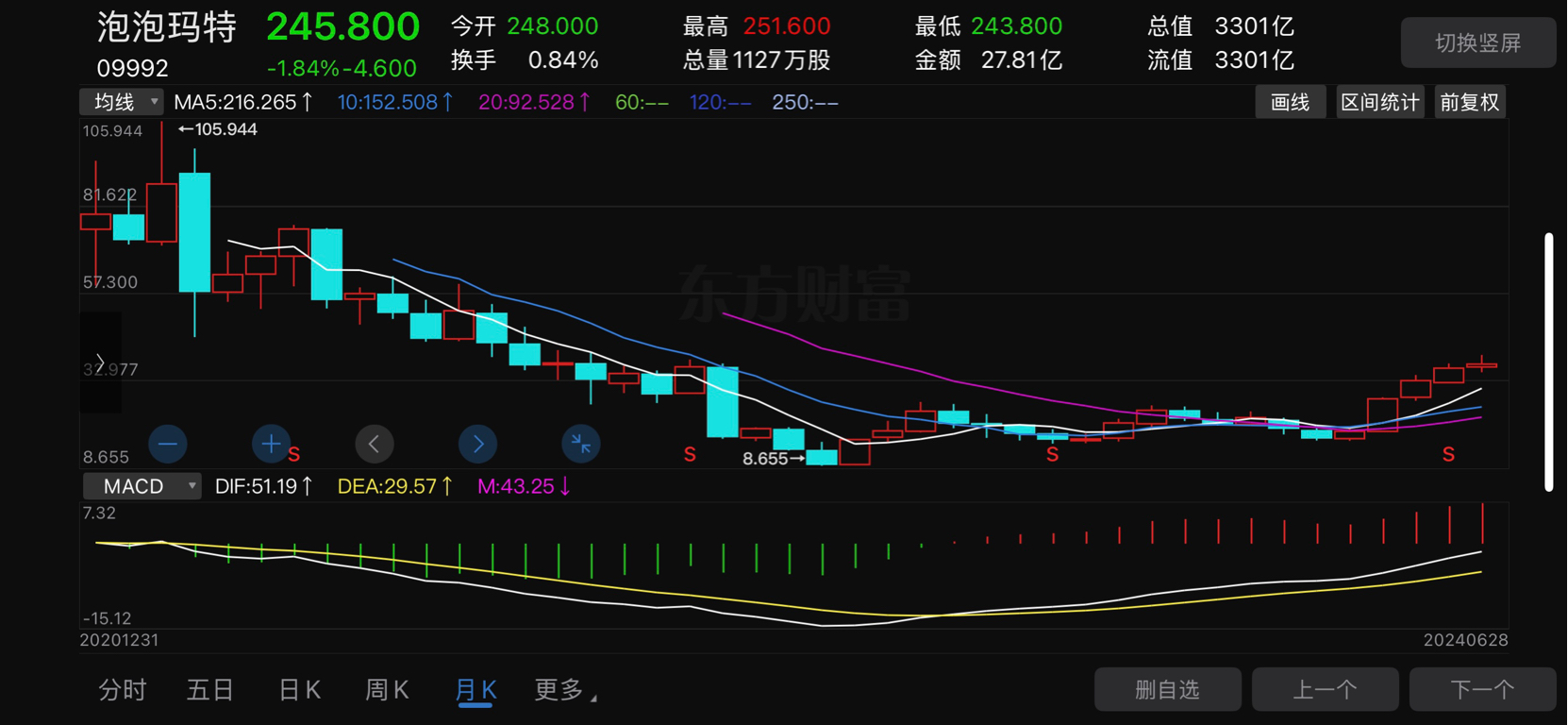Move chart left with back arrow icon

point(375,444)
